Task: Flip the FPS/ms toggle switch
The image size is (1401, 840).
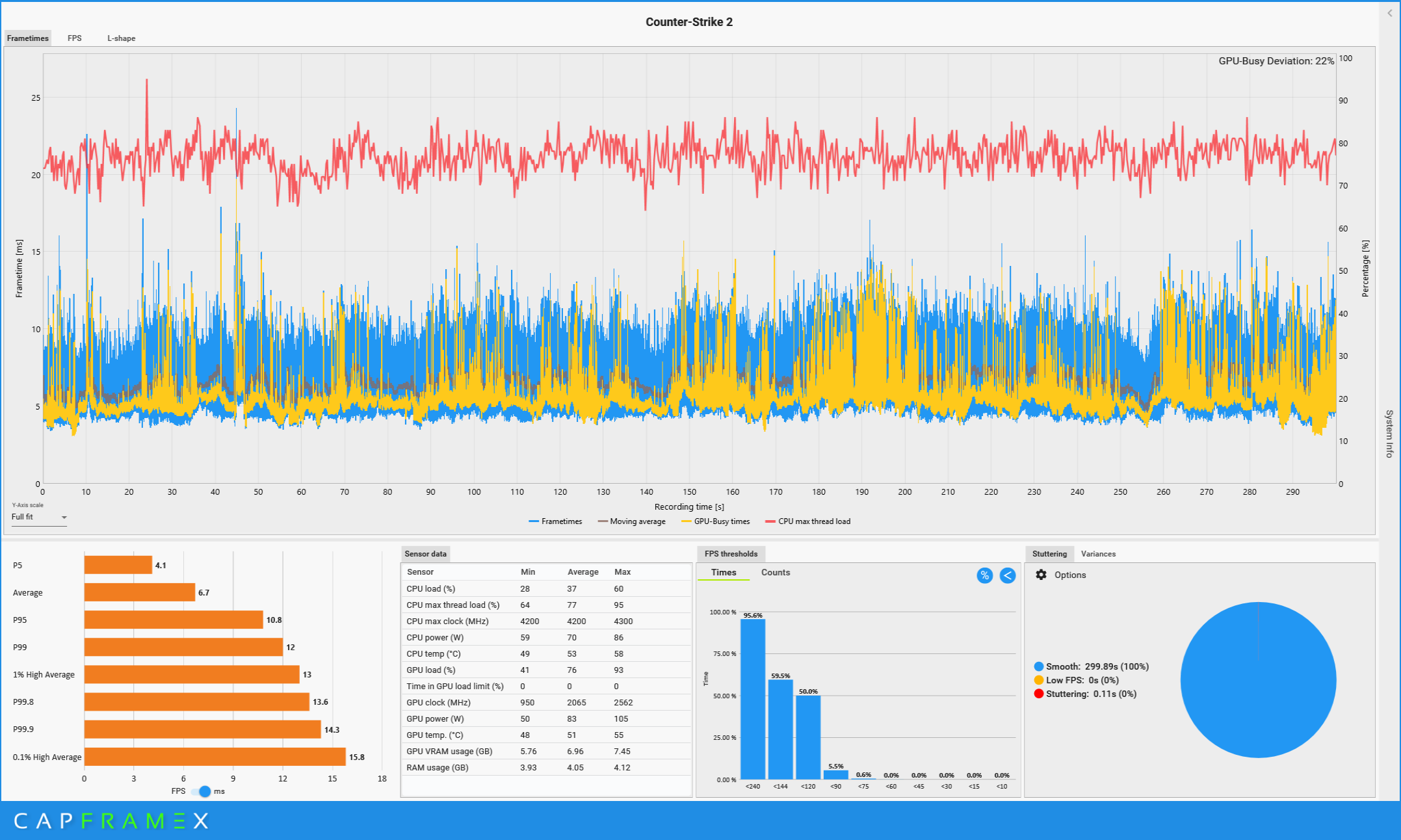Action: click(x=202, y=791)
